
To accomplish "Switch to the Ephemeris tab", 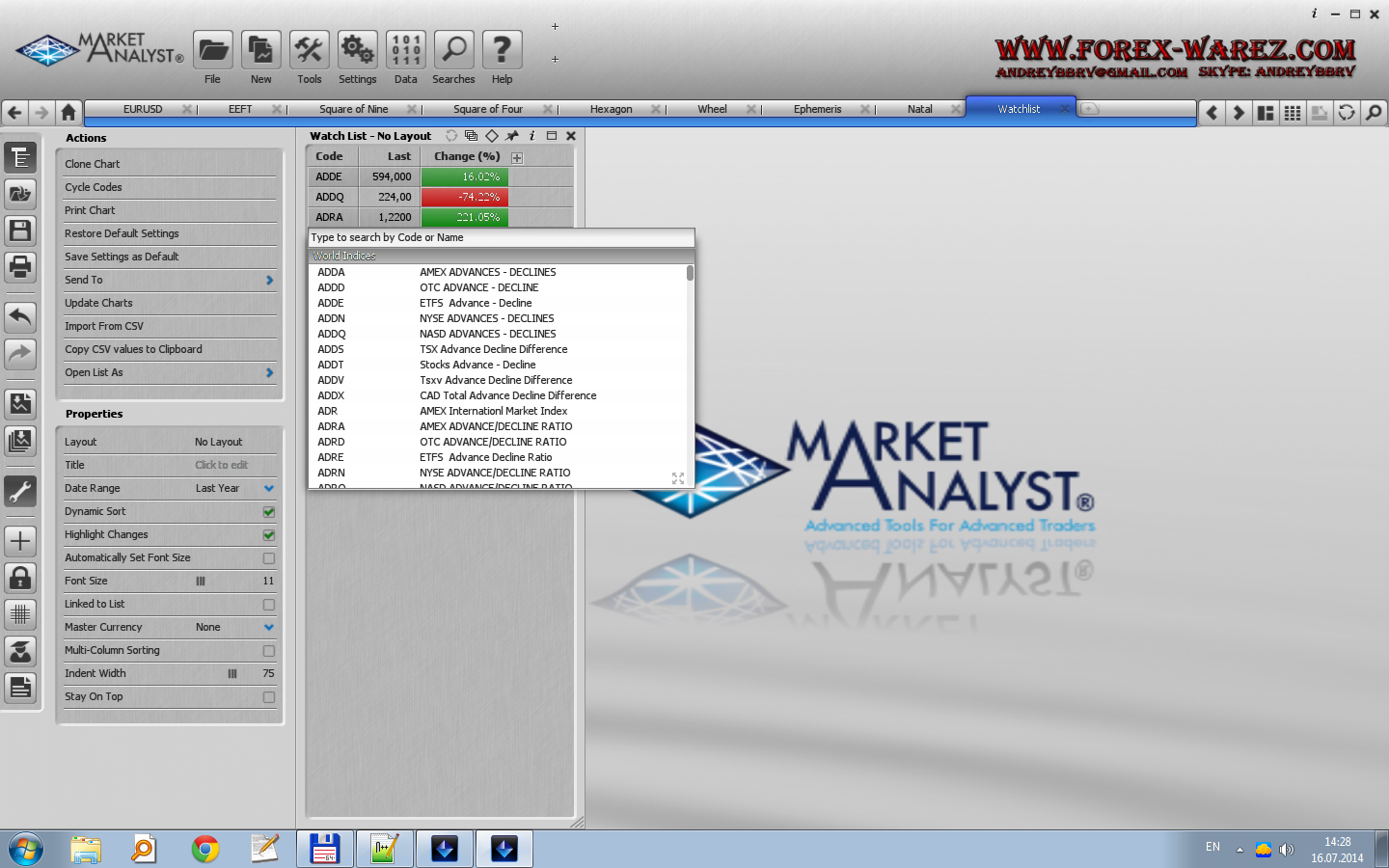I will (817, 109).
